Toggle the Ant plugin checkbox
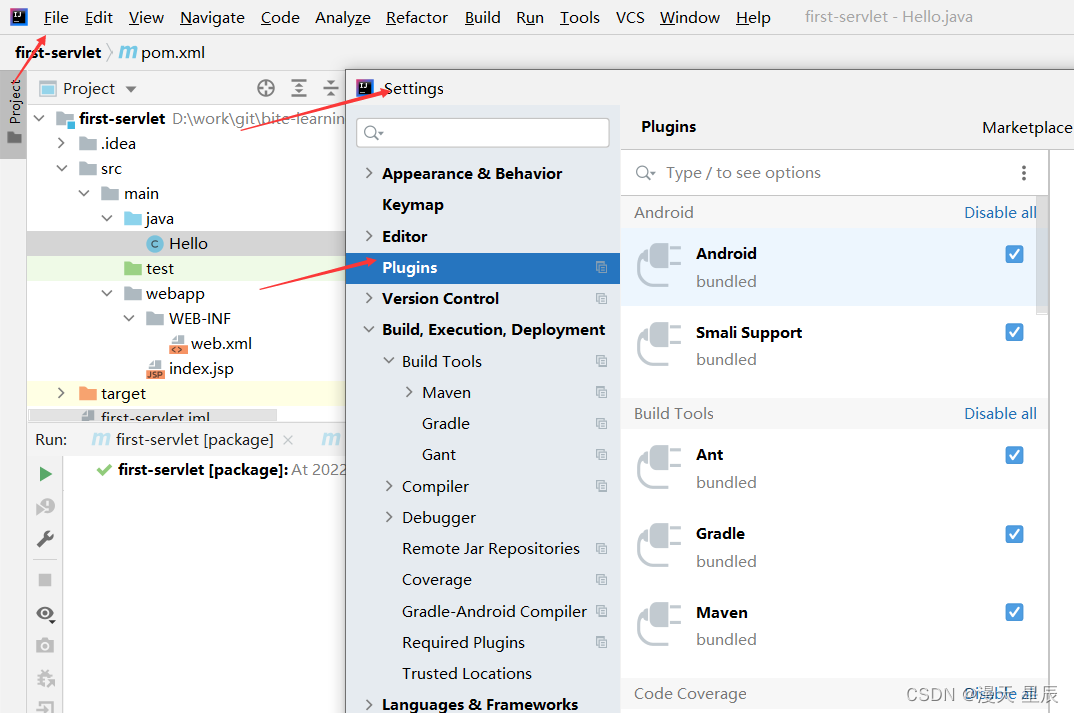The height and width of the screenshot is (713, 1074). pyautogui.click(x=1014, y=455)
